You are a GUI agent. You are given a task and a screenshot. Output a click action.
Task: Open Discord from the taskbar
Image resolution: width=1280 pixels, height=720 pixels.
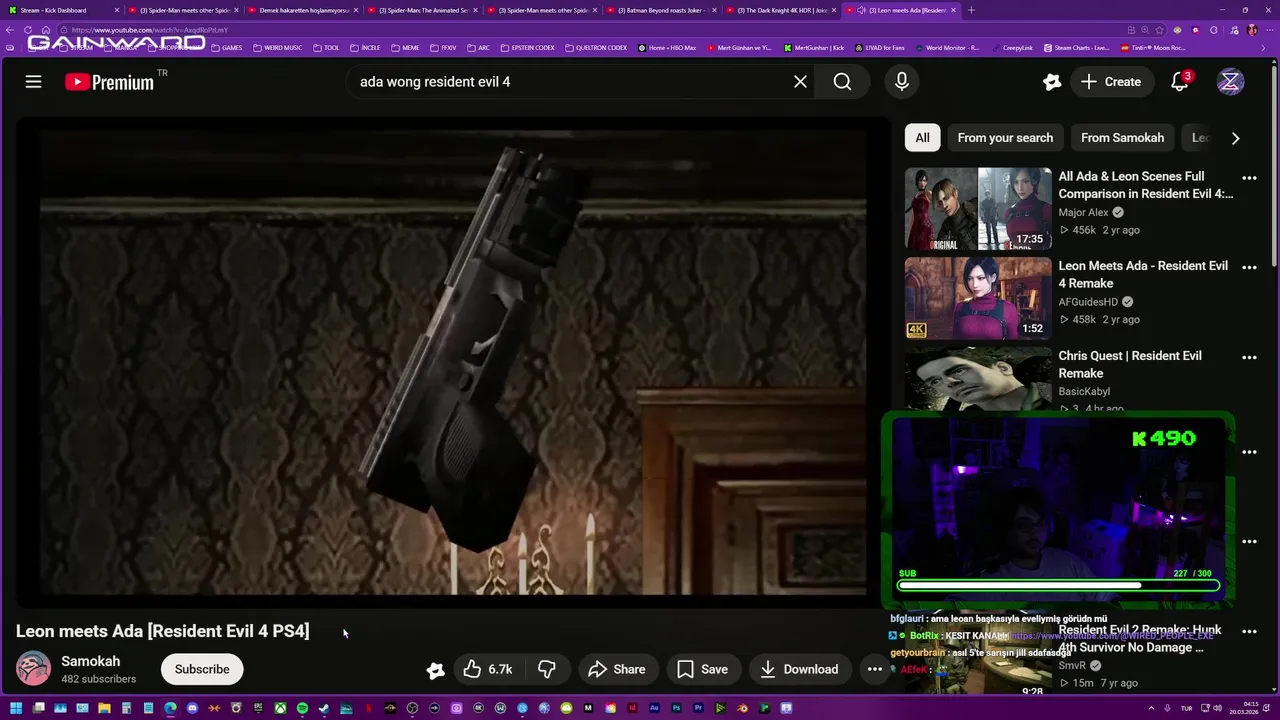pyautogui.click(x=192, y=709)
